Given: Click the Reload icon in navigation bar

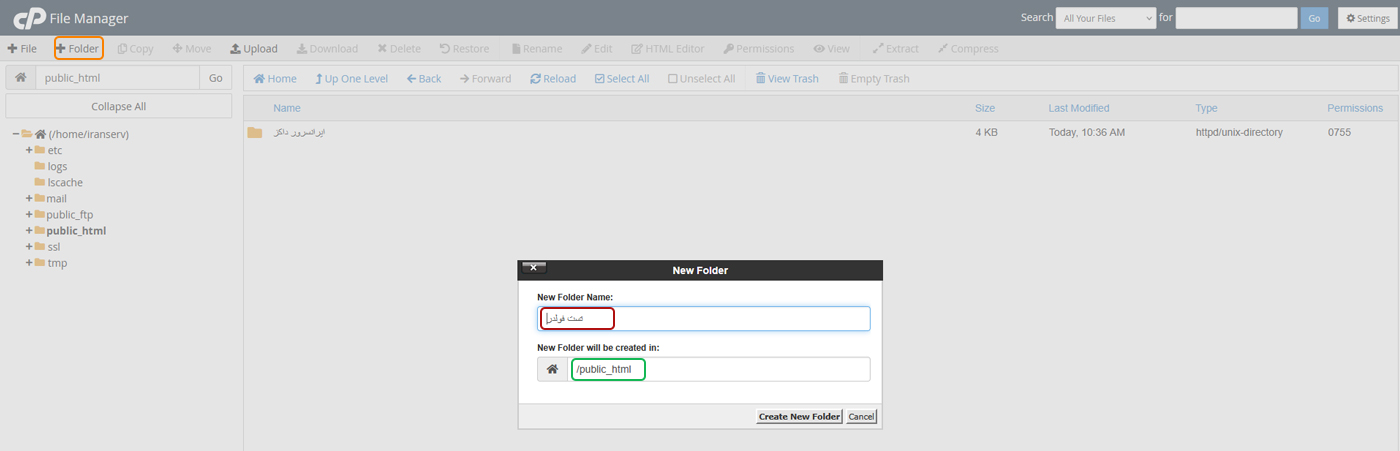Looking at the screenshot, I should 553,78.
